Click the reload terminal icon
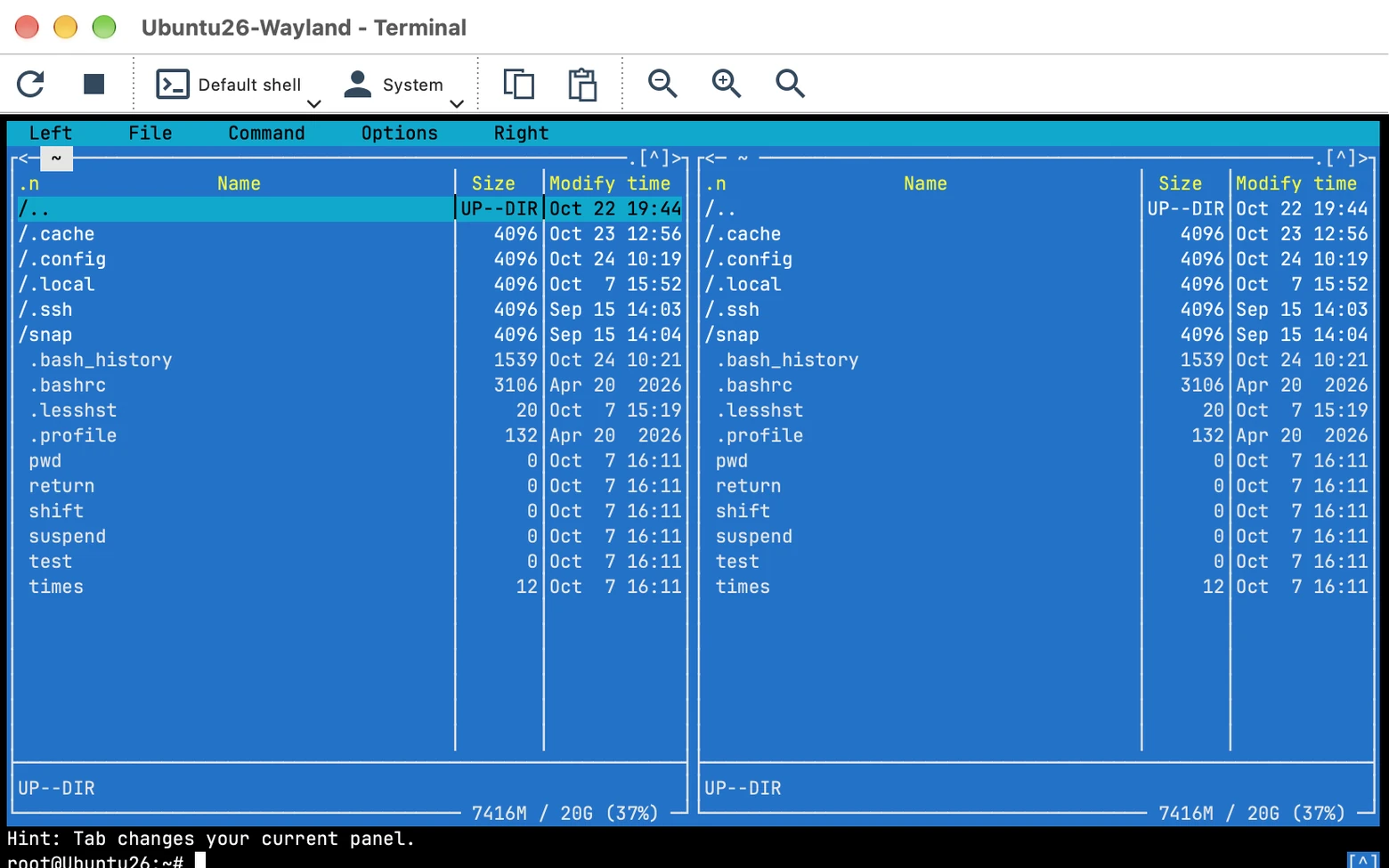1389x868 pixels. [x=30, y=84]
